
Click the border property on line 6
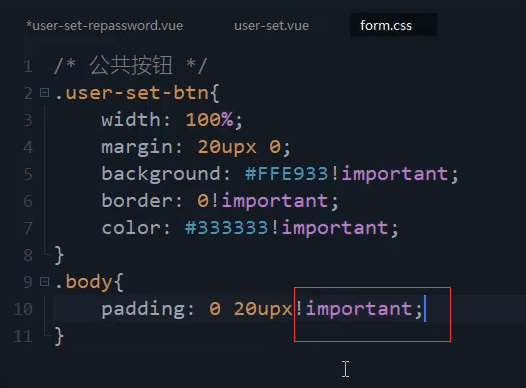click(x=137, y=201)
